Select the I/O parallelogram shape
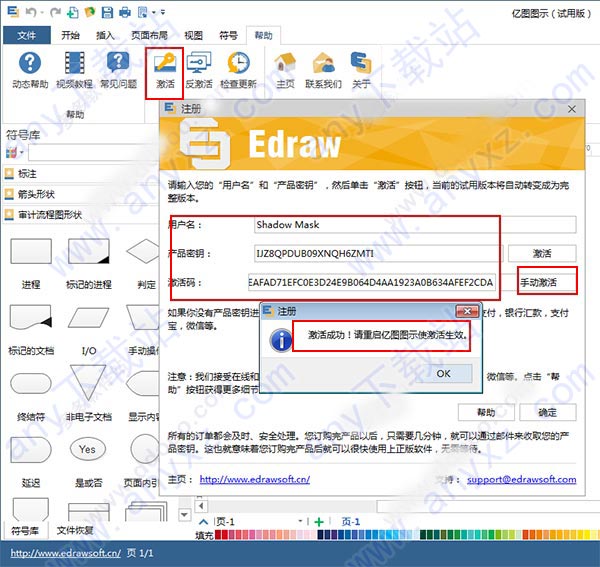Screen dimensions: 600x567 pos(88,318)
